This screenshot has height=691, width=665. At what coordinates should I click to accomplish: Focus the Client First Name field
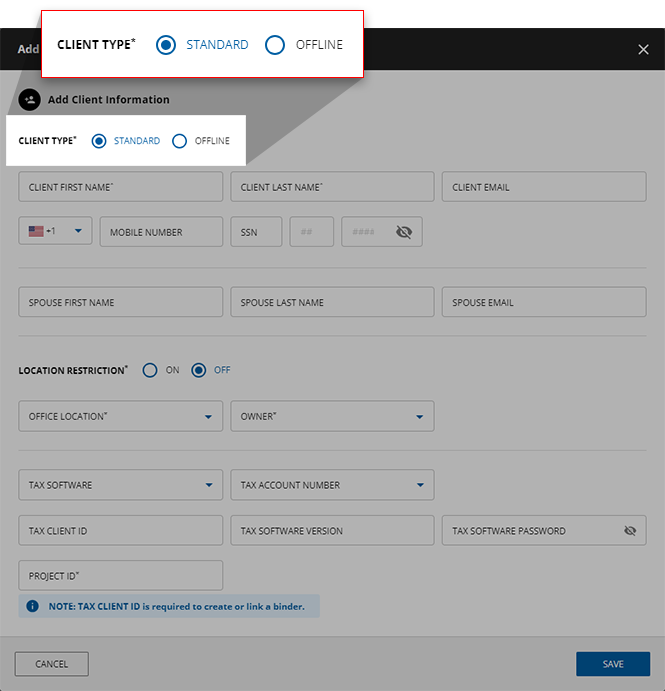120,187
